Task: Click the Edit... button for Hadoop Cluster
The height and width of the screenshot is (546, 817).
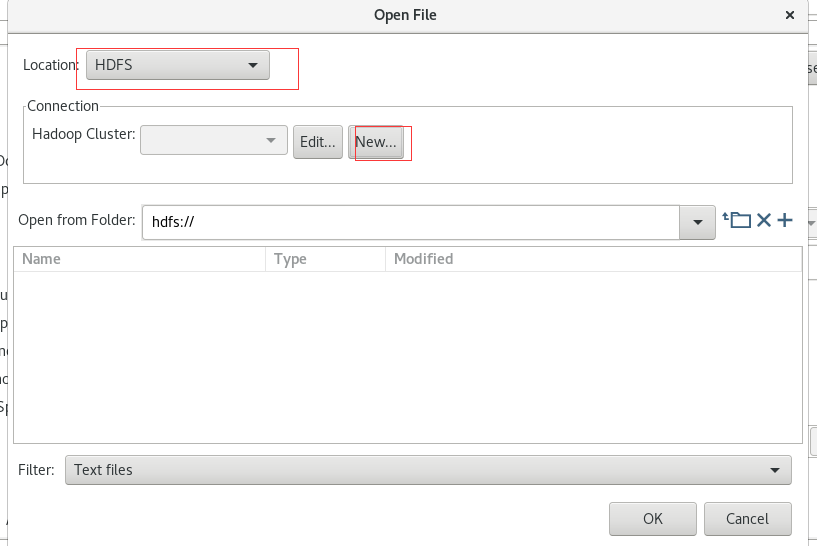Action: click(318, 142)
